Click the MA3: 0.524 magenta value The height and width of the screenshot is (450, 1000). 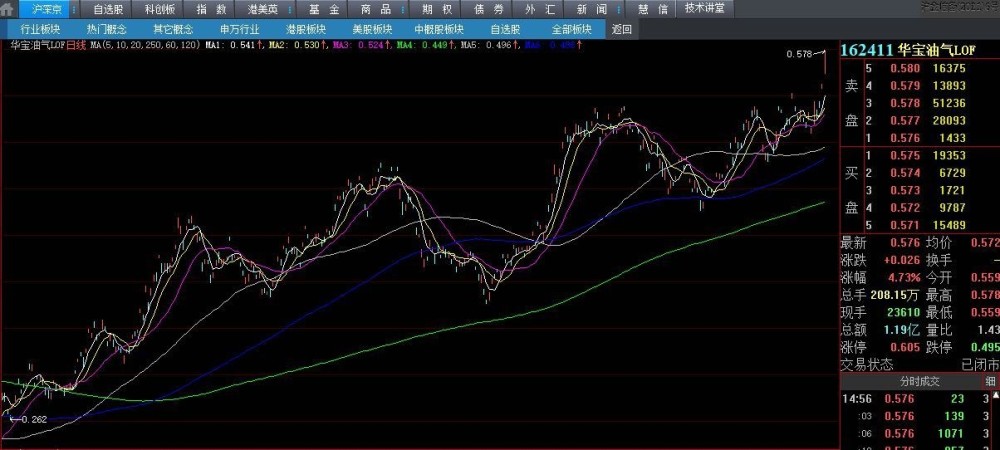tap(362, 45)
